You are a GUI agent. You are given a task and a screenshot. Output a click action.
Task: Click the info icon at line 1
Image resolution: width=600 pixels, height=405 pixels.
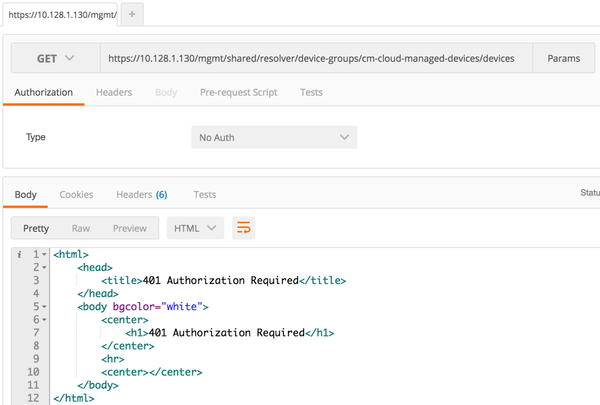click(x=21, y=255)
